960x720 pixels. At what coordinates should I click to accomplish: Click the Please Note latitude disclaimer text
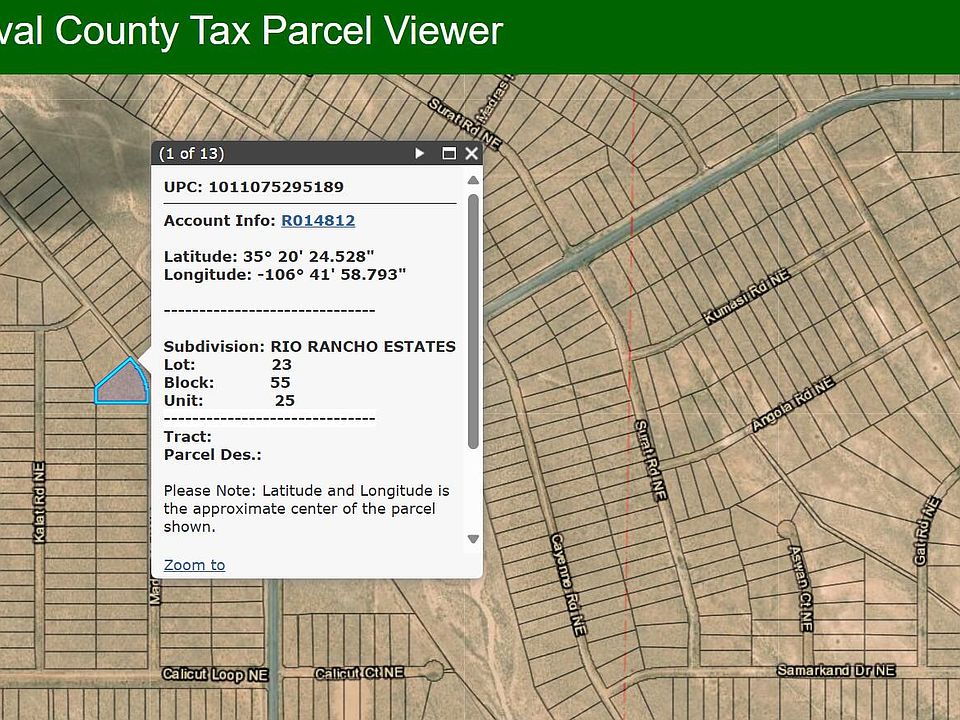pos(306,508)
